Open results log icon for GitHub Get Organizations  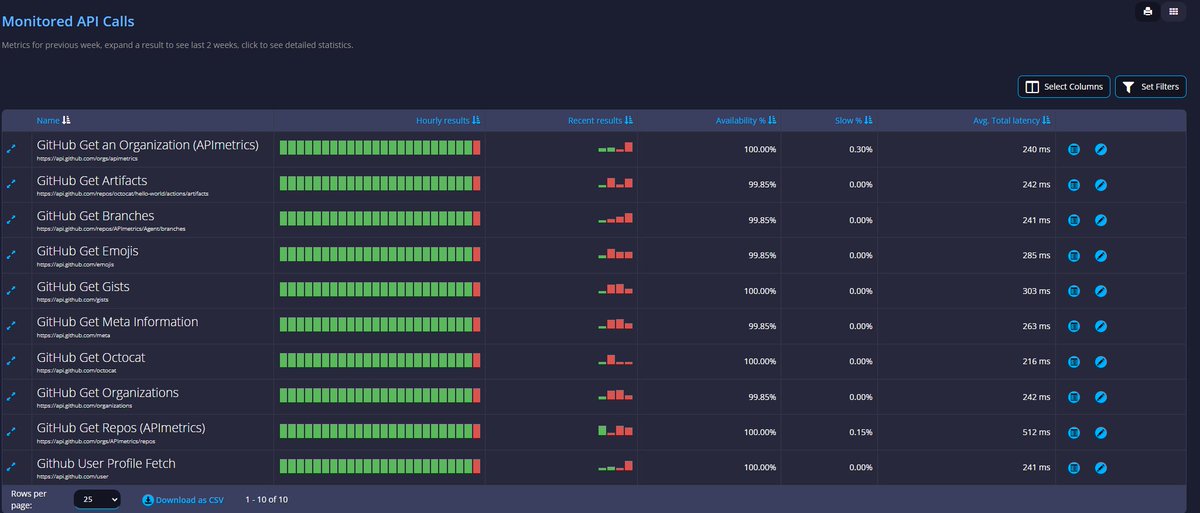(1074, 397)
